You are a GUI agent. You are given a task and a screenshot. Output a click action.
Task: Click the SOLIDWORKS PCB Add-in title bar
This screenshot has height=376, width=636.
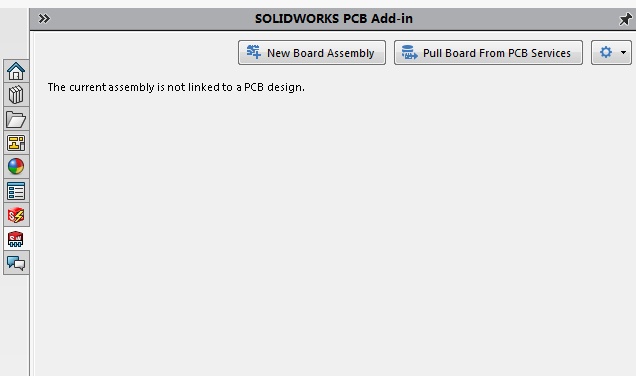pyautogui.click(x=333, y=19)
